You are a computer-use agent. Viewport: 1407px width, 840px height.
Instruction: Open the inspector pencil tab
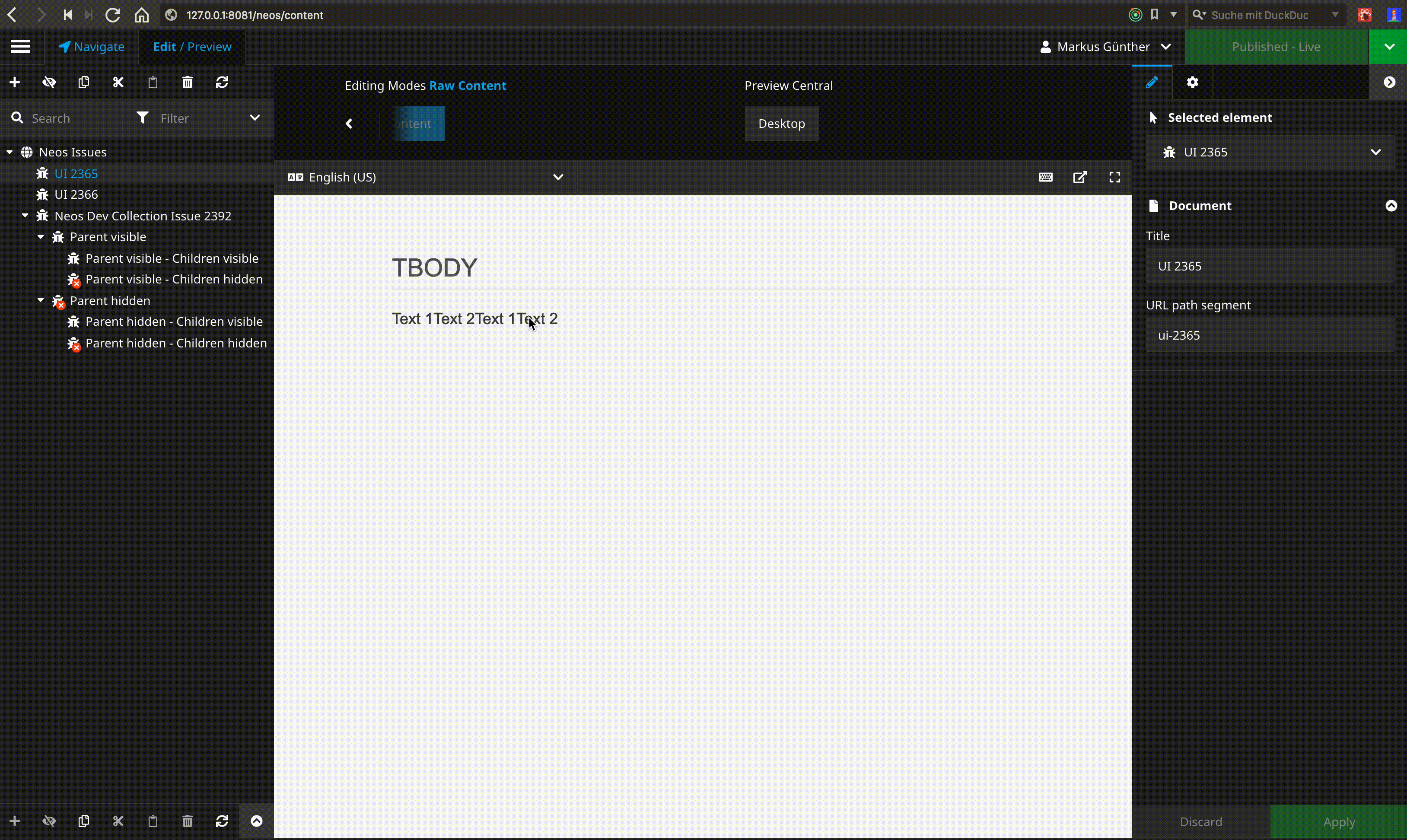pos(1152,83)
